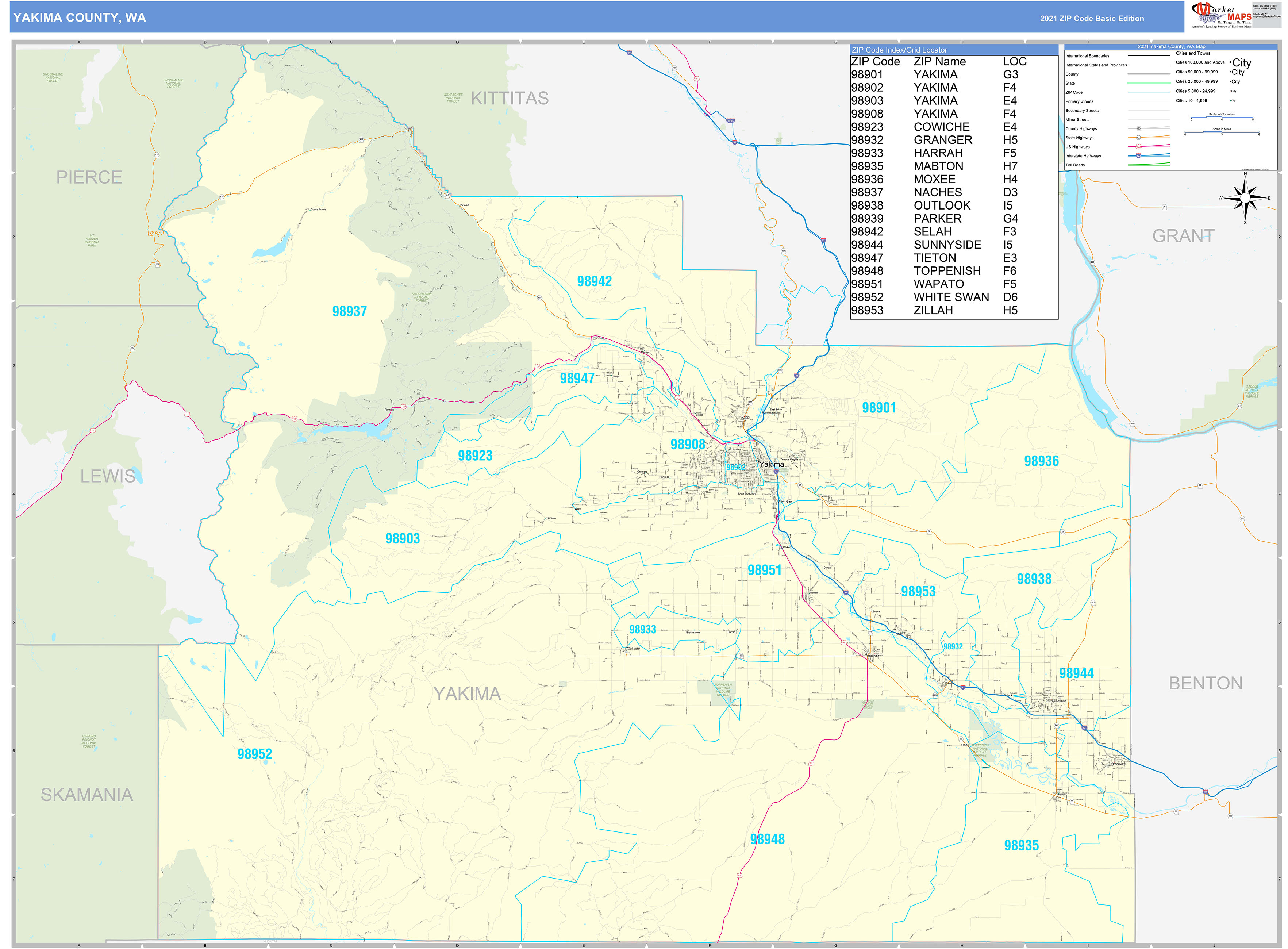
Task: Click the 98948 ZIP label on map
Action: (x=767, y=839)
